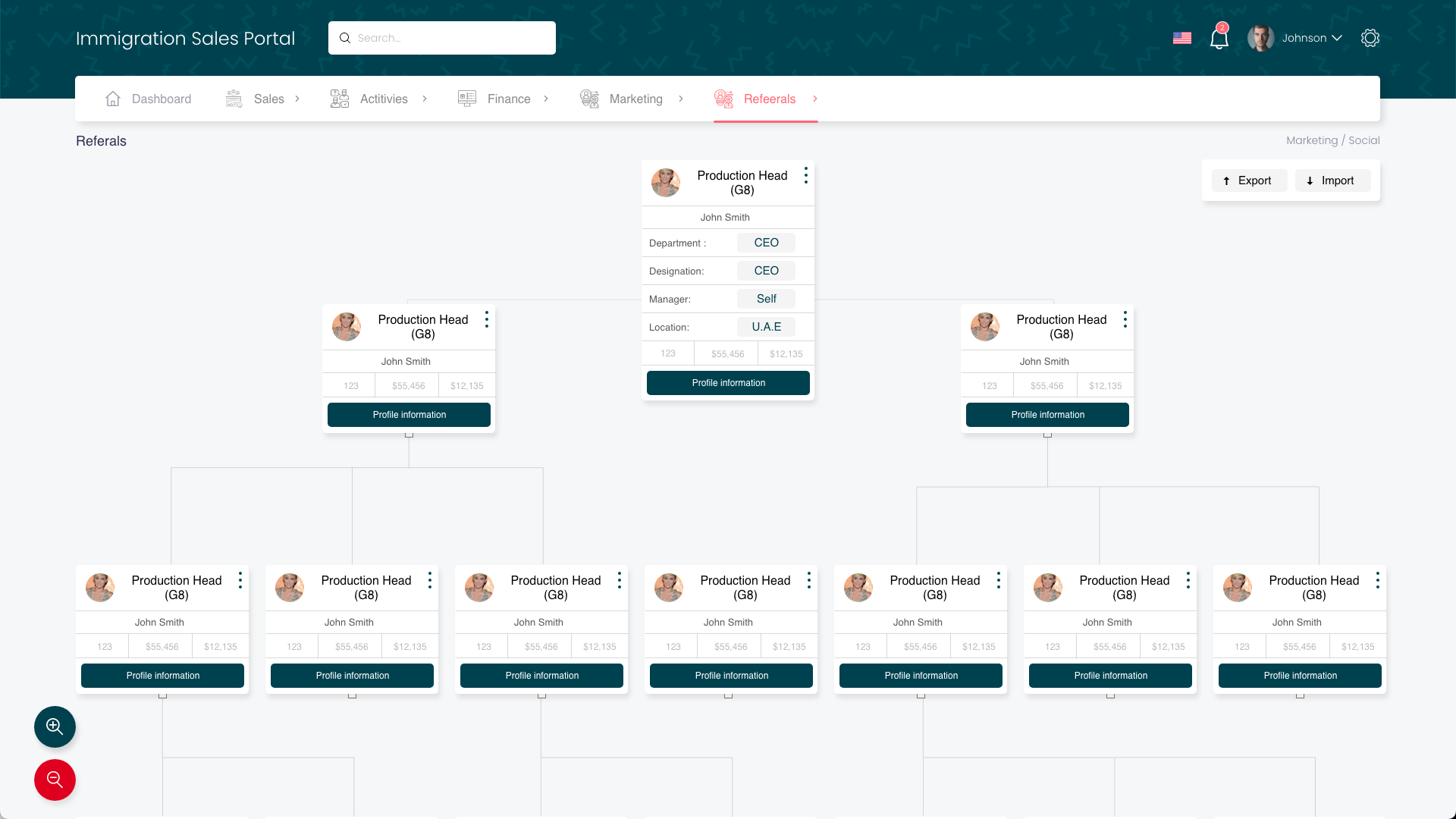Collapse node under right manager card
Image resolution: width=1456 pixels, height=819 pixels.
coord(1047,435)
